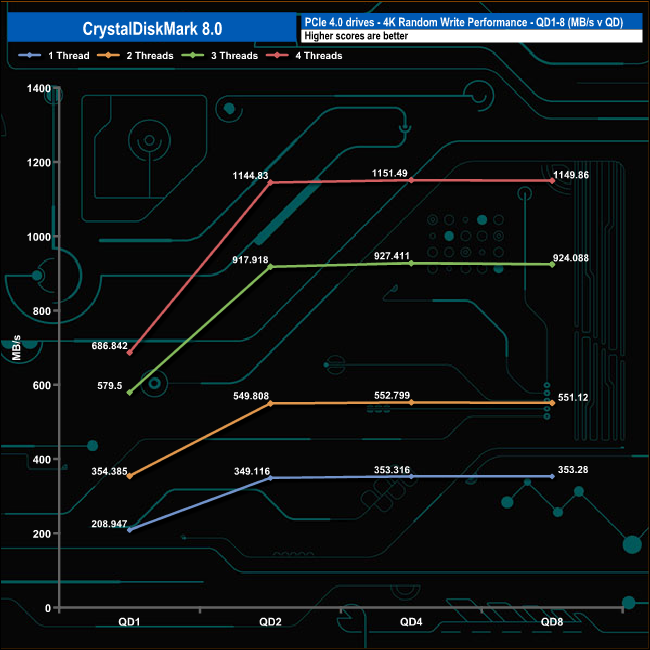Screen dimensions: 650x650
Task: Click the orange 2 Threads point at QD2
Action: click(x=270, y=403)
